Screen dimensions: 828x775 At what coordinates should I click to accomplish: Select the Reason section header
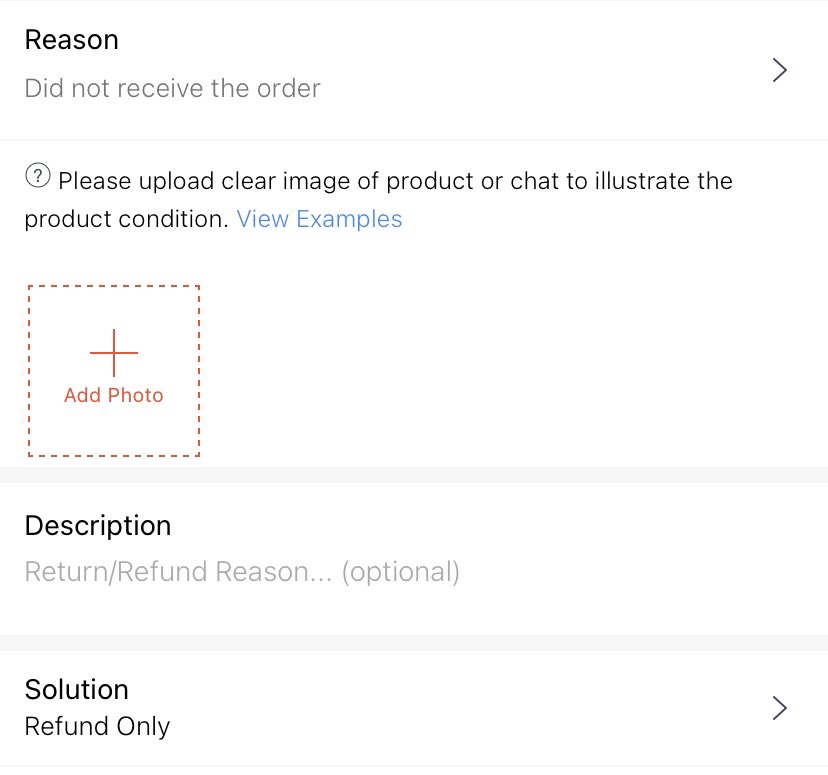click(71, 40)
